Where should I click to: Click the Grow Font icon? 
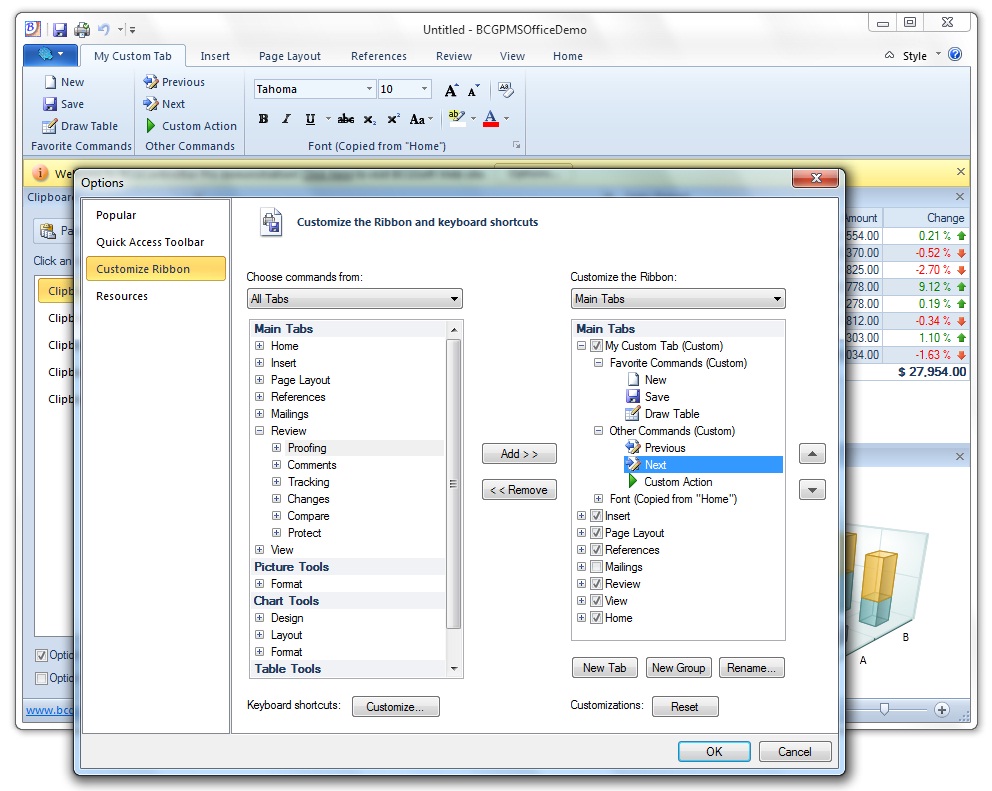[450, 89]
